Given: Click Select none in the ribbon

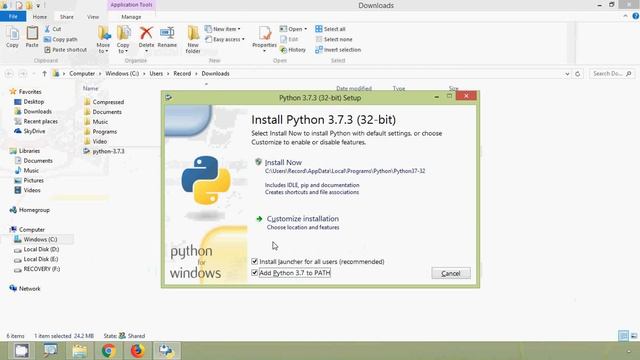Looking at the screenshot, I should coord(334,40).
